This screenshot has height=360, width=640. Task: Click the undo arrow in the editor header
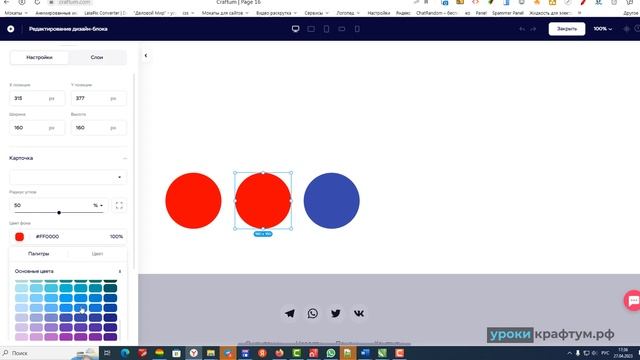point(522,29)
